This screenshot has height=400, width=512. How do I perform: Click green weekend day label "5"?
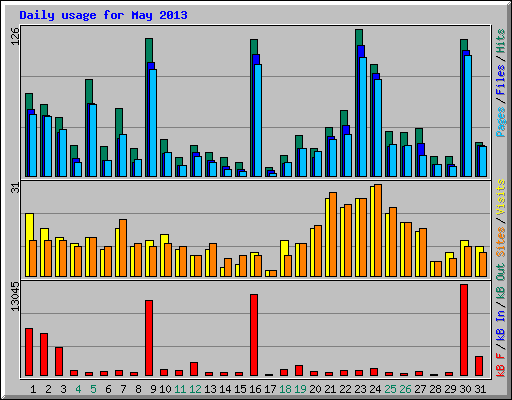coord(93,389)
